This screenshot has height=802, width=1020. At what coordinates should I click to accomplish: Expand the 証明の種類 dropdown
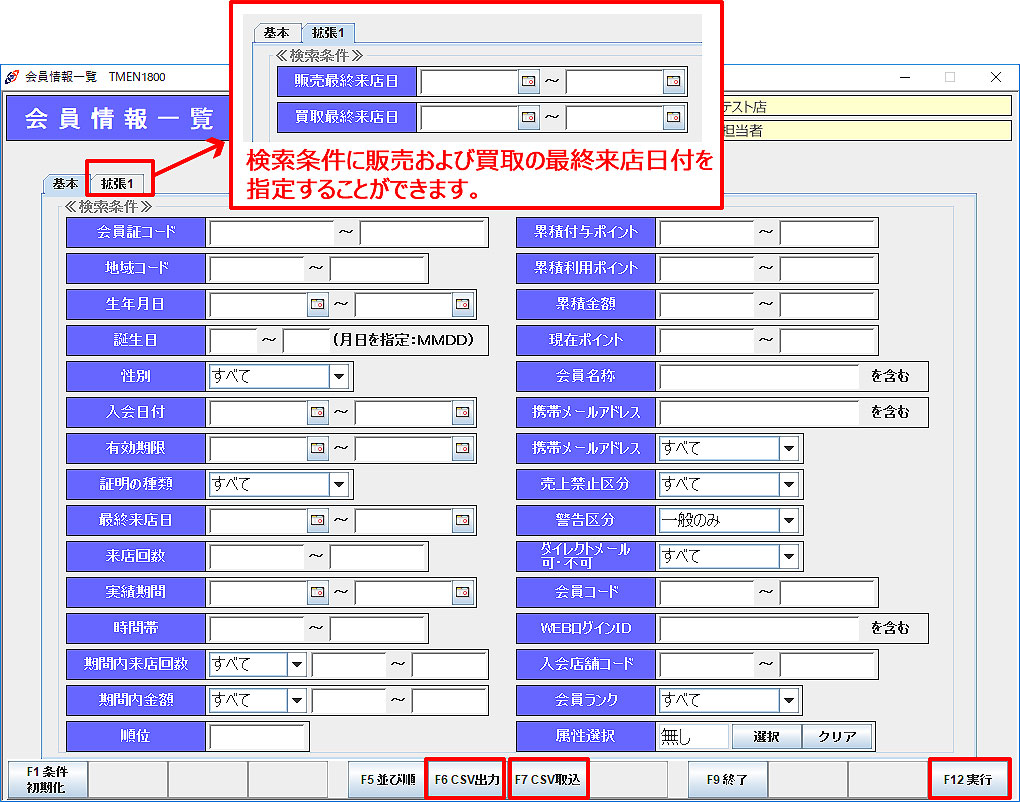click(339, 485)
